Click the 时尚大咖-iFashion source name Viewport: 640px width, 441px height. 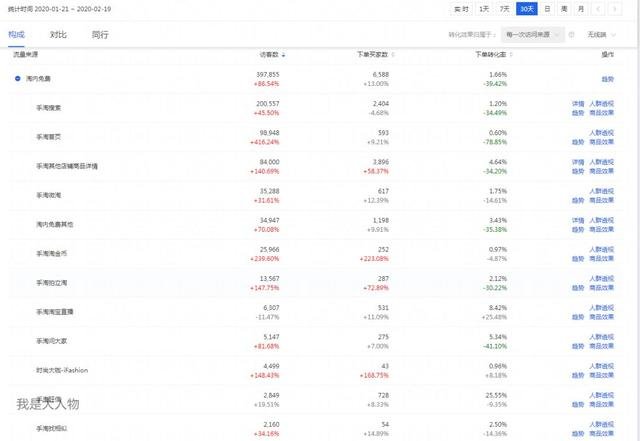click(x=62, y=370)
